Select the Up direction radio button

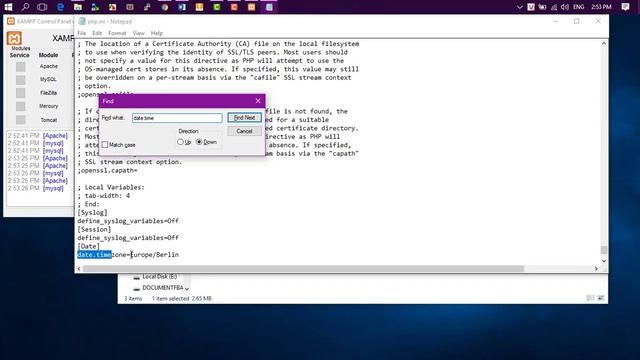tap(180, 142)
